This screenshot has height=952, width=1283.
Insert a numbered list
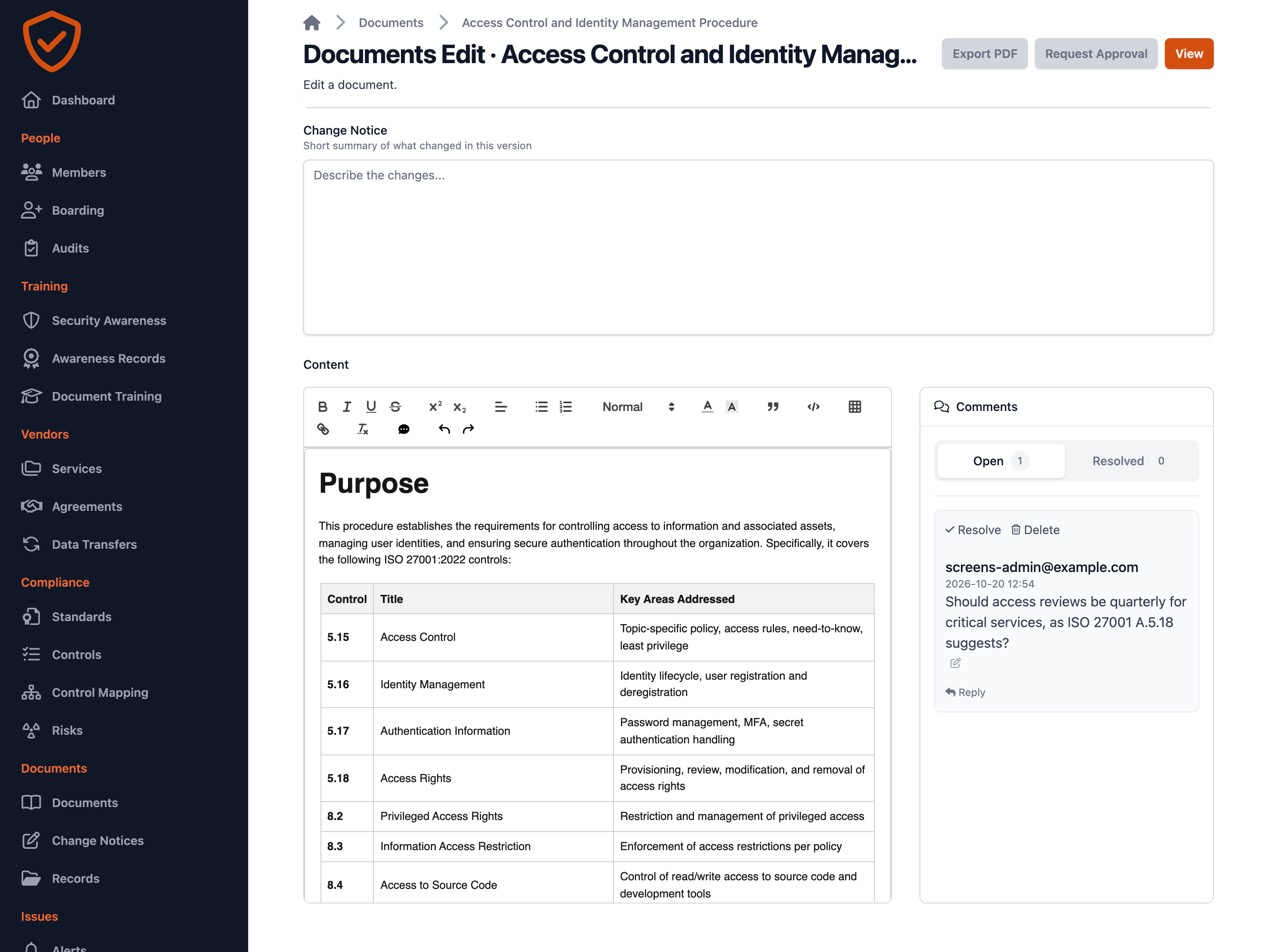(566, 407)
